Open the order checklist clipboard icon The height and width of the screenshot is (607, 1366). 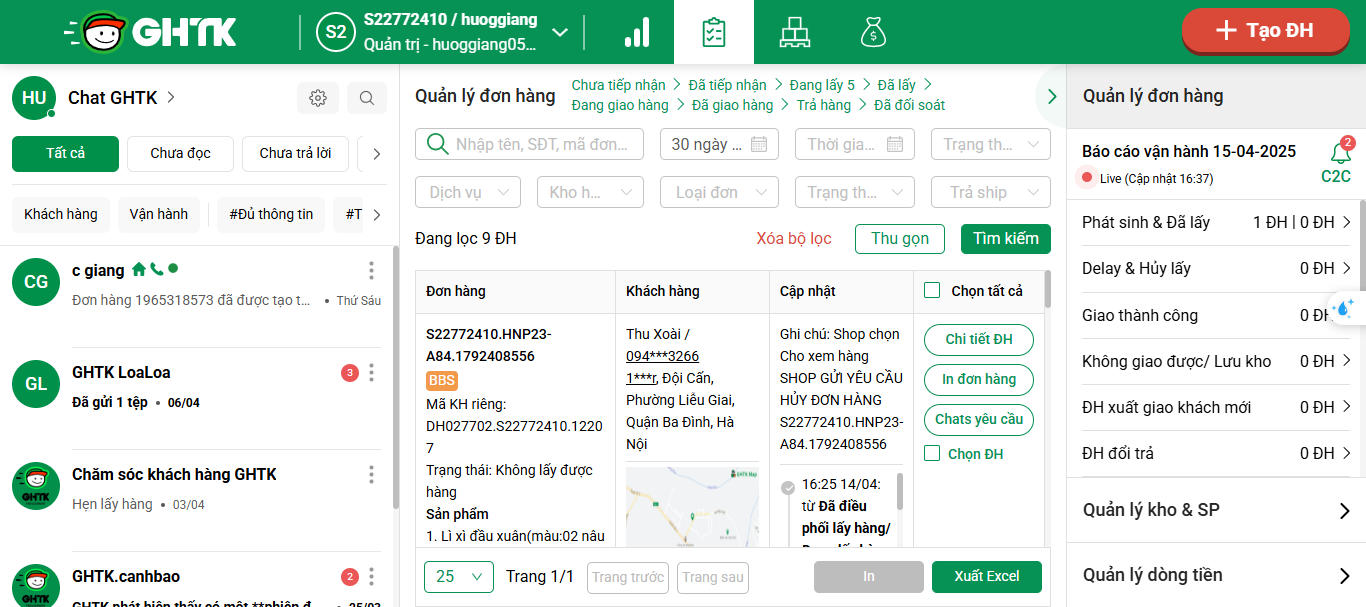tap(714, 32)
